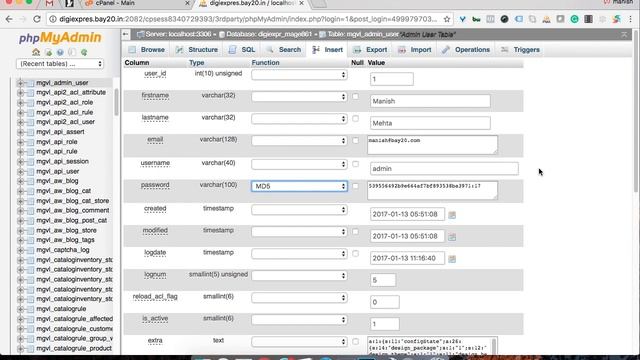Tick the Null checkbox for password
This screenshot has width=640, height=360.
tap(356, 186)
